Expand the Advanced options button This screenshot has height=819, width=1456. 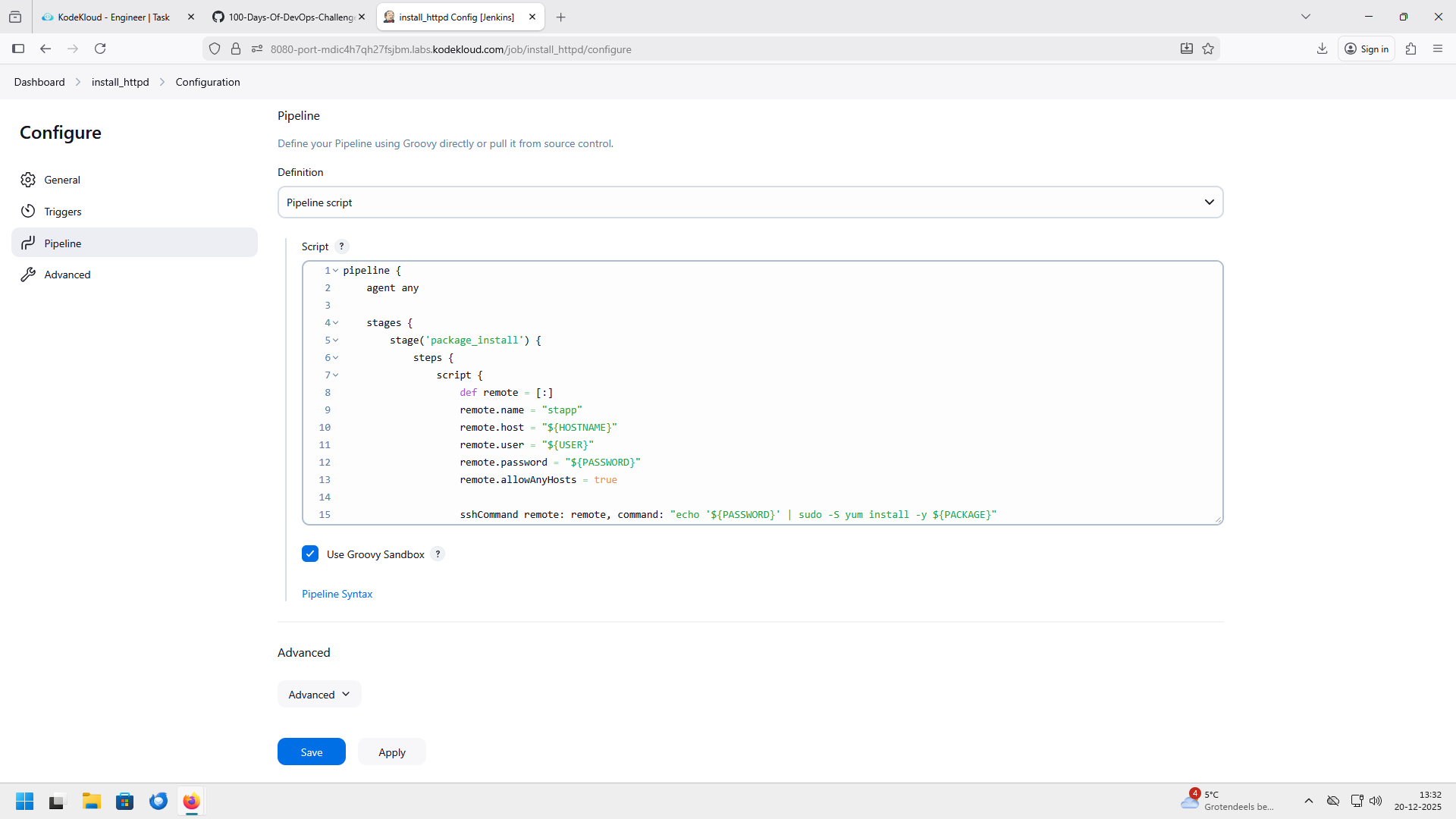coord(319,695)
